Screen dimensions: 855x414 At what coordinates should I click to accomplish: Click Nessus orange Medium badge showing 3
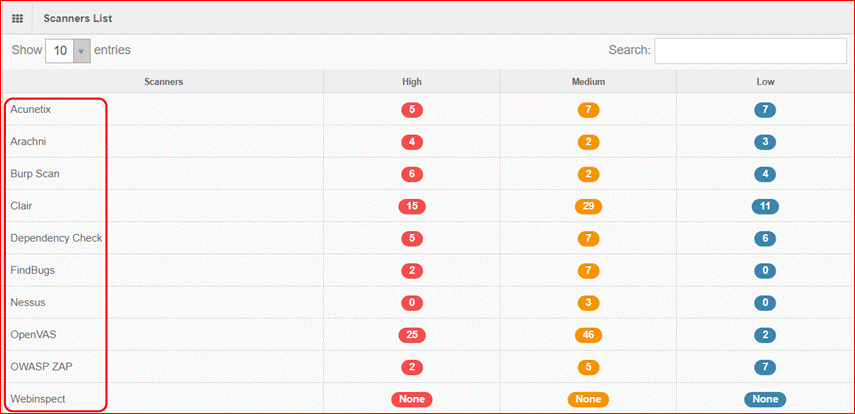click(588, 303)
